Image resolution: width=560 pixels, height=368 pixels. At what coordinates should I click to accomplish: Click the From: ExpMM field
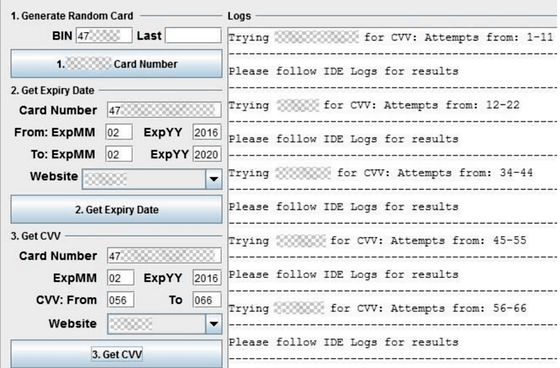pos(119,132)
